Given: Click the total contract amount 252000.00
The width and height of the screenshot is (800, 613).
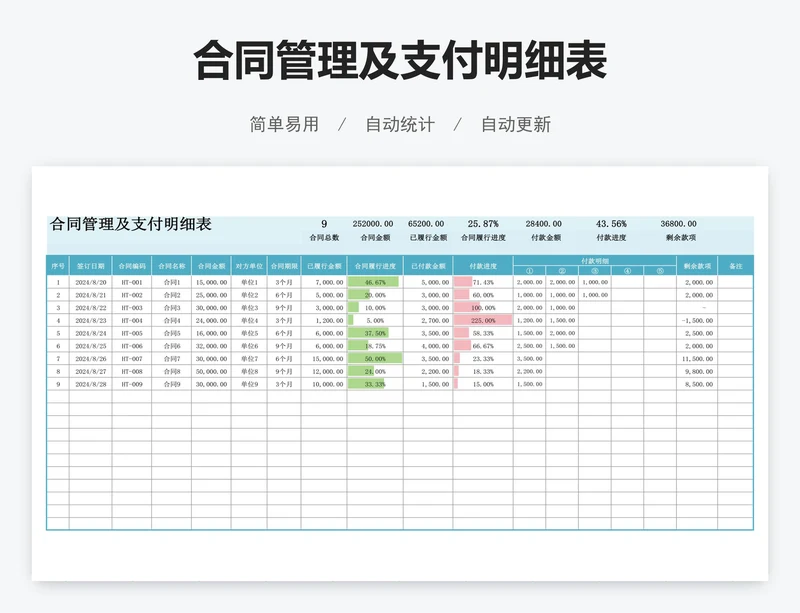Looking at the screenshot, I should click(372, 224).
